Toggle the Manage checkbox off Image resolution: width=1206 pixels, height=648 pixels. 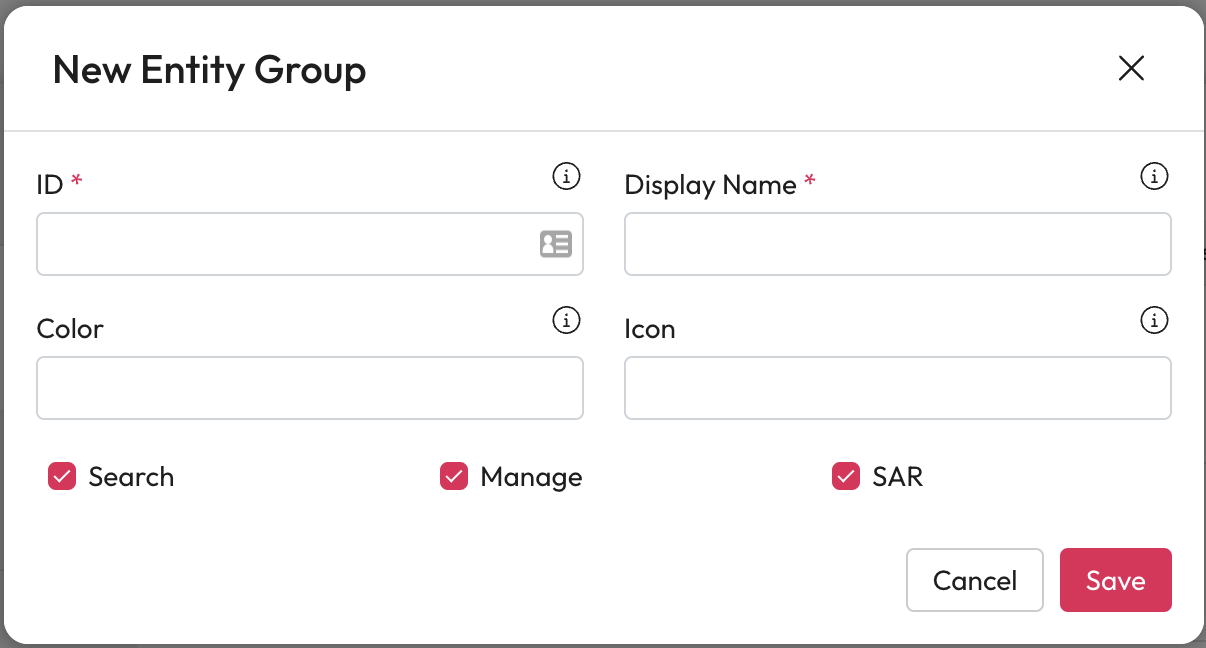[x=454, y=477]
